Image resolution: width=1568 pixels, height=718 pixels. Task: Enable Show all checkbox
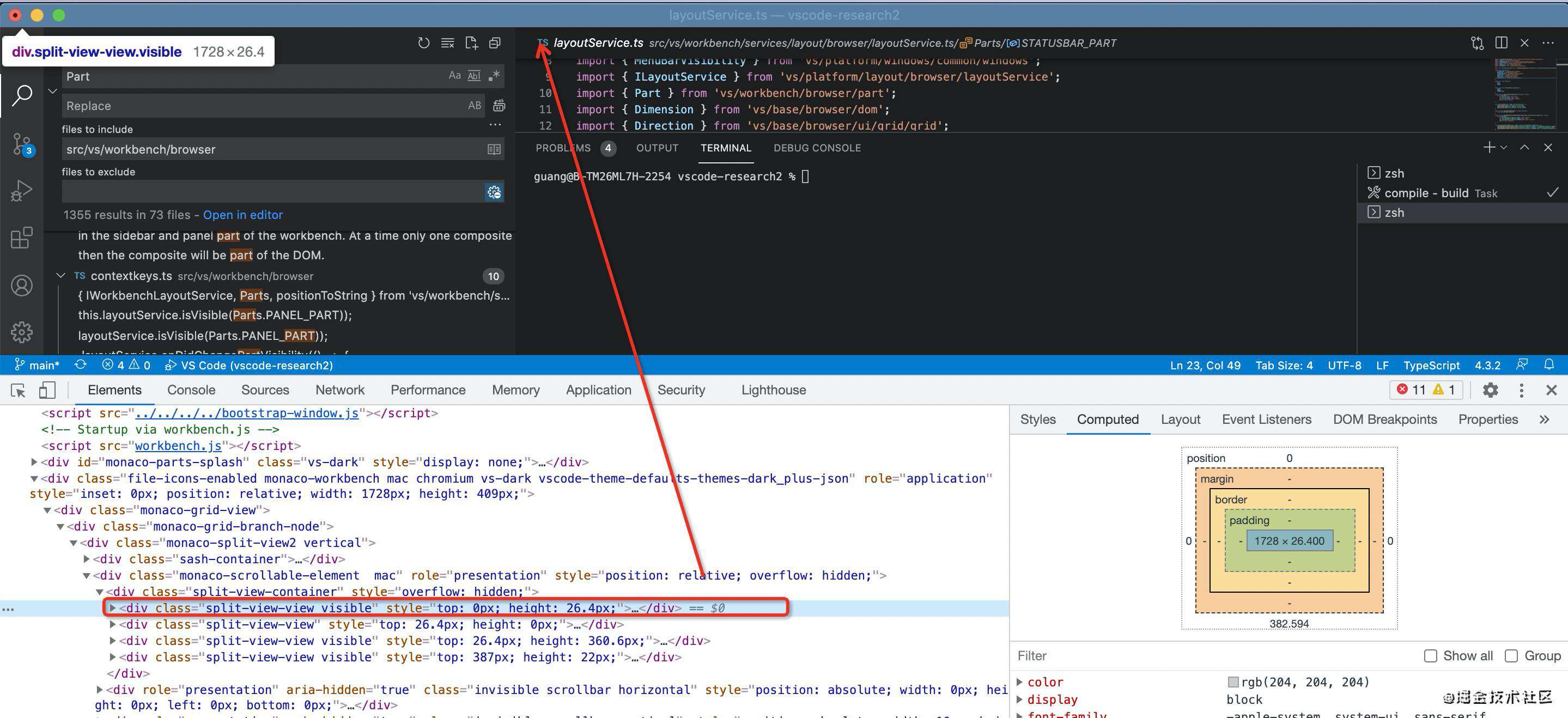click(x=1431, y=656)
